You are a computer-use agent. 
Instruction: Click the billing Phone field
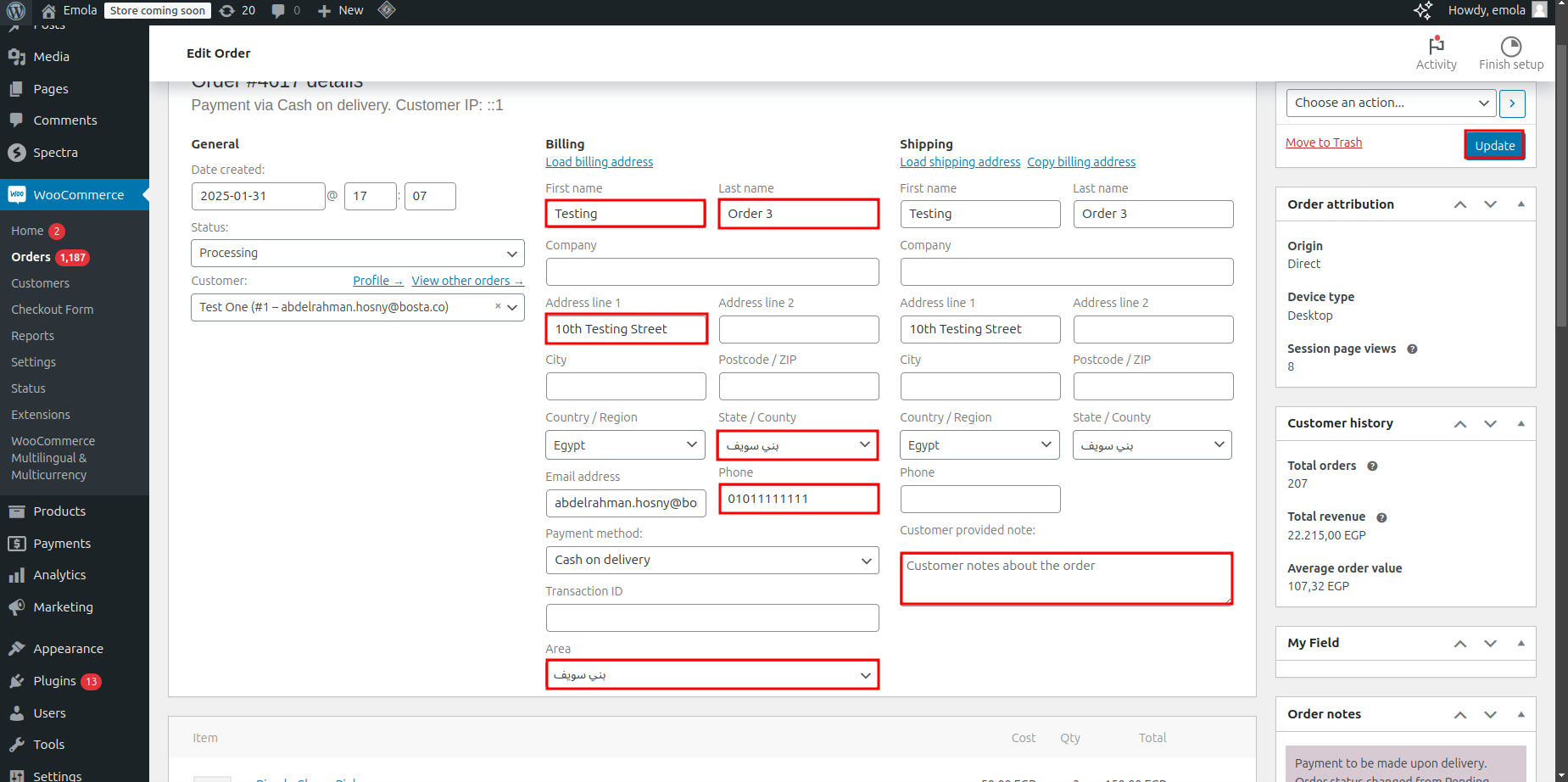(x=799, y=499)
